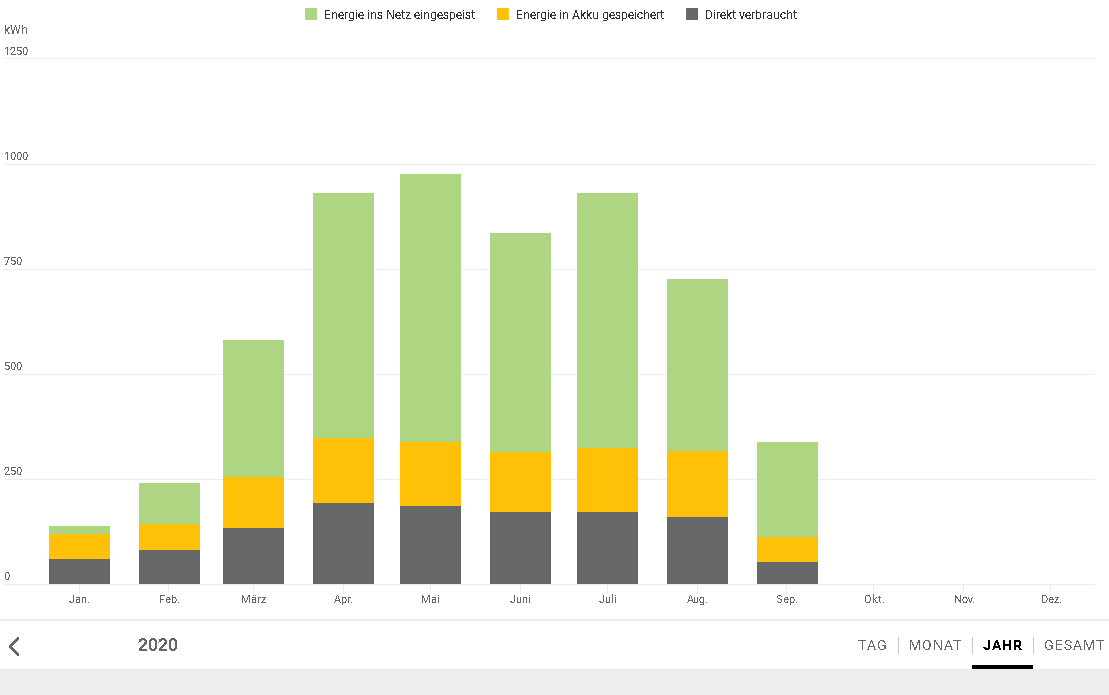Screen dimensions: 1109x695
Task: Click the '1000' y-axis value
Action: click(x=16, y=156)
